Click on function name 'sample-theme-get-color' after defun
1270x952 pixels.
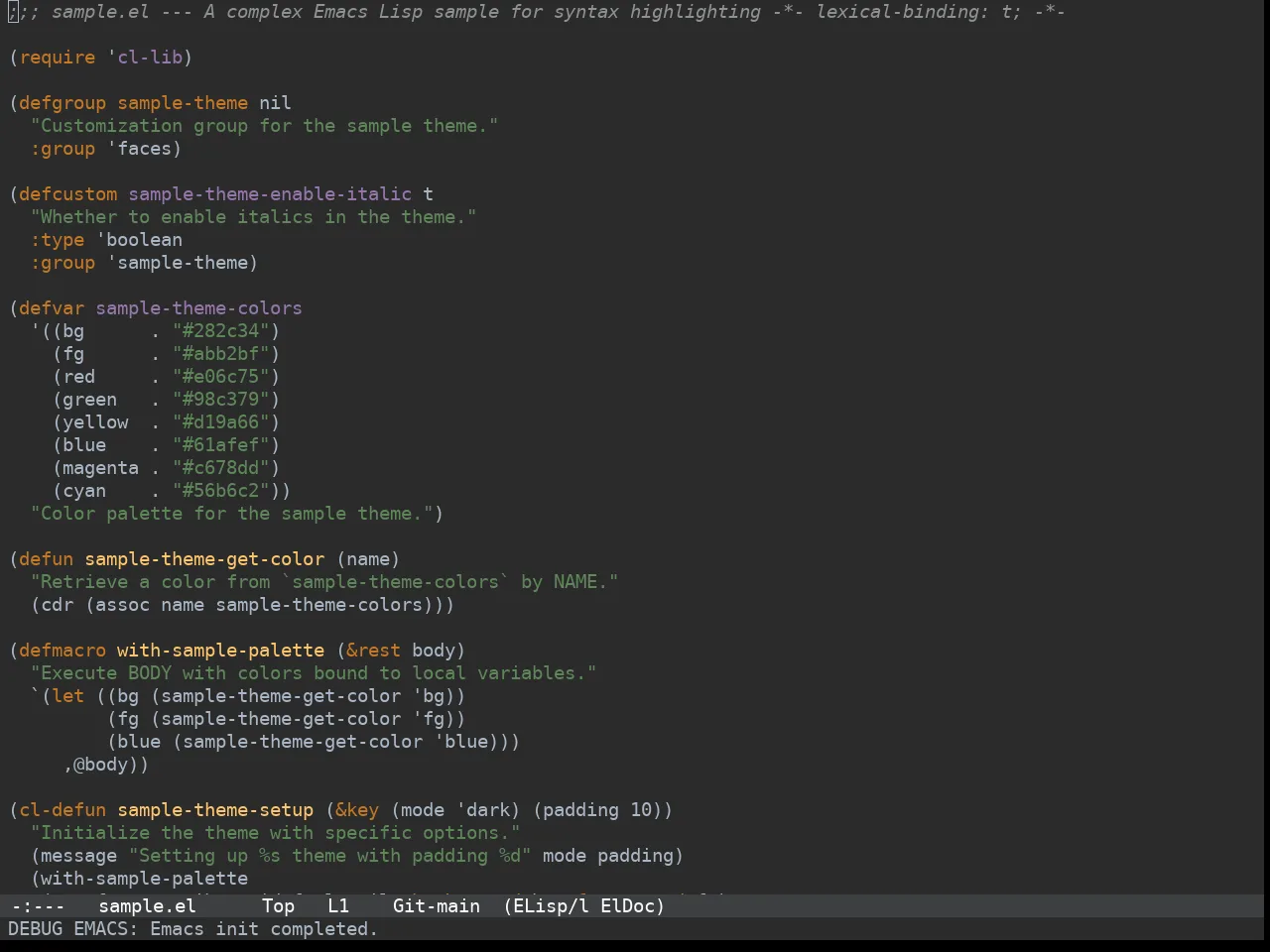pos(204,559)
